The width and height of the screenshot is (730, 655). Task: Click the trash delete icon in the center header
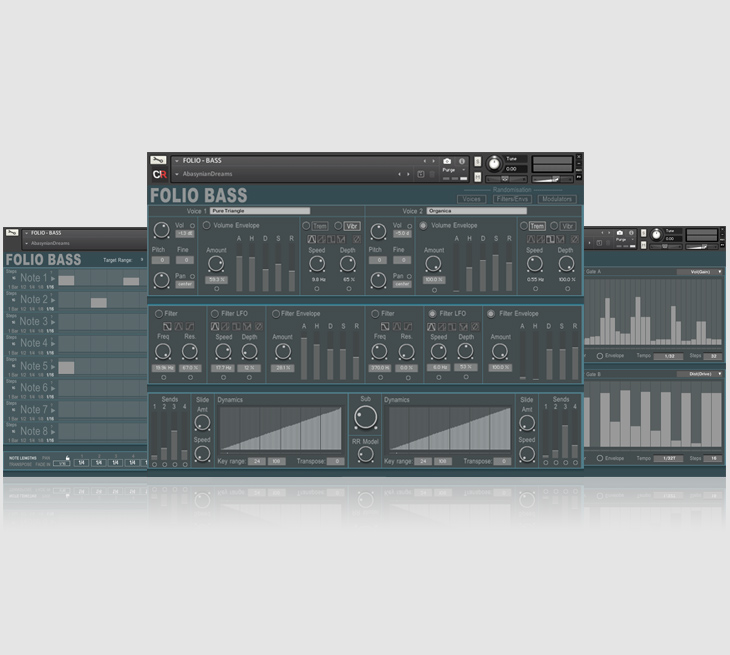tap(432, 174)
